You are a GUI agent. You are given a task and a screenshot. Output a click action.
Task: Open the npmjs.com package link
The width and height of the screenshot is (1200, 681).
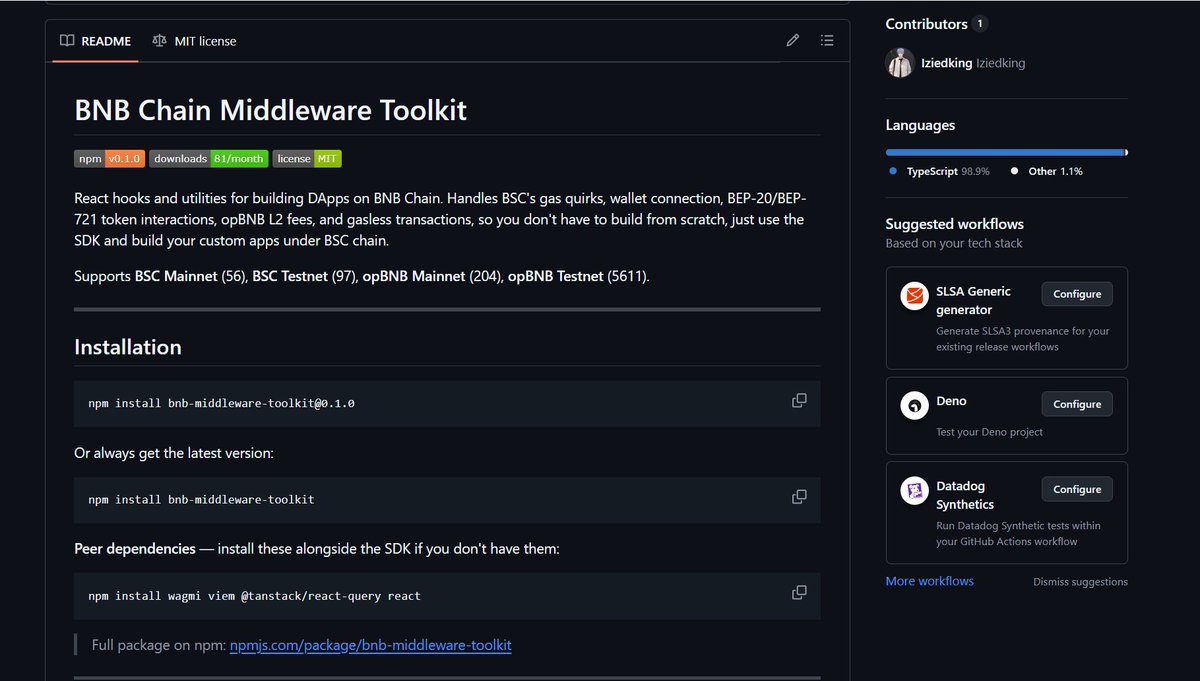click(x=370, y=645)
